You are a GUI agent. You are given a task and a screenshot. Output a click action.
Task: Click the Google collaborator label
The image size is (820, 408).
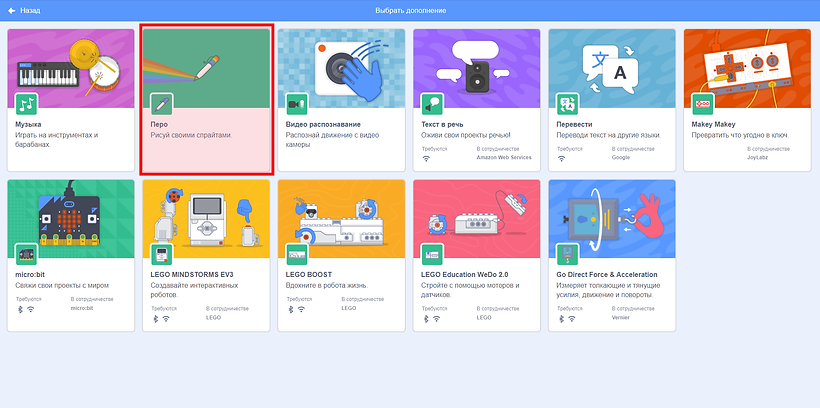pos(621,157)
